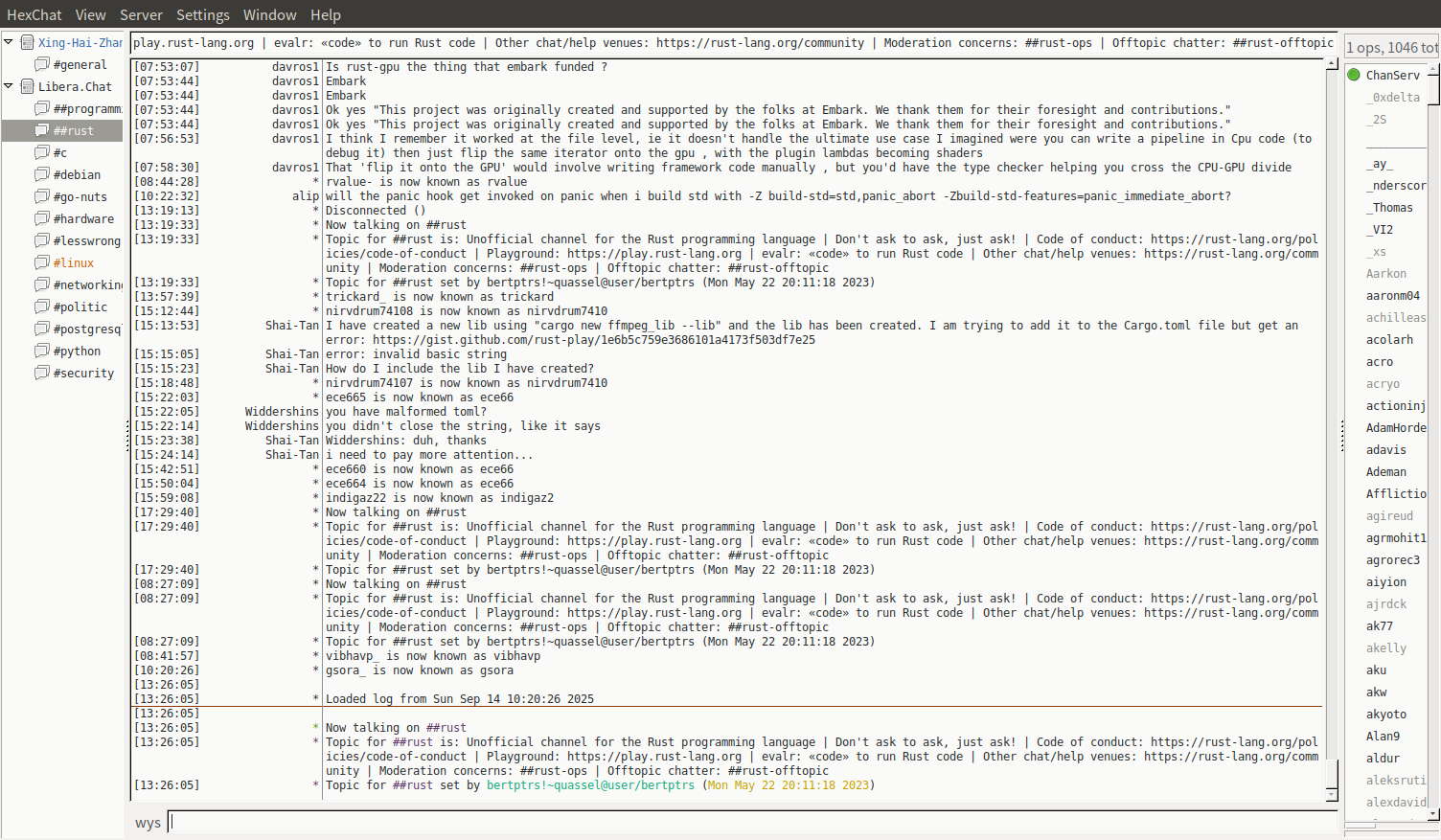
Task: Switch to the ##programming channel
Action: pyautogui.click(x=87, y=108)
